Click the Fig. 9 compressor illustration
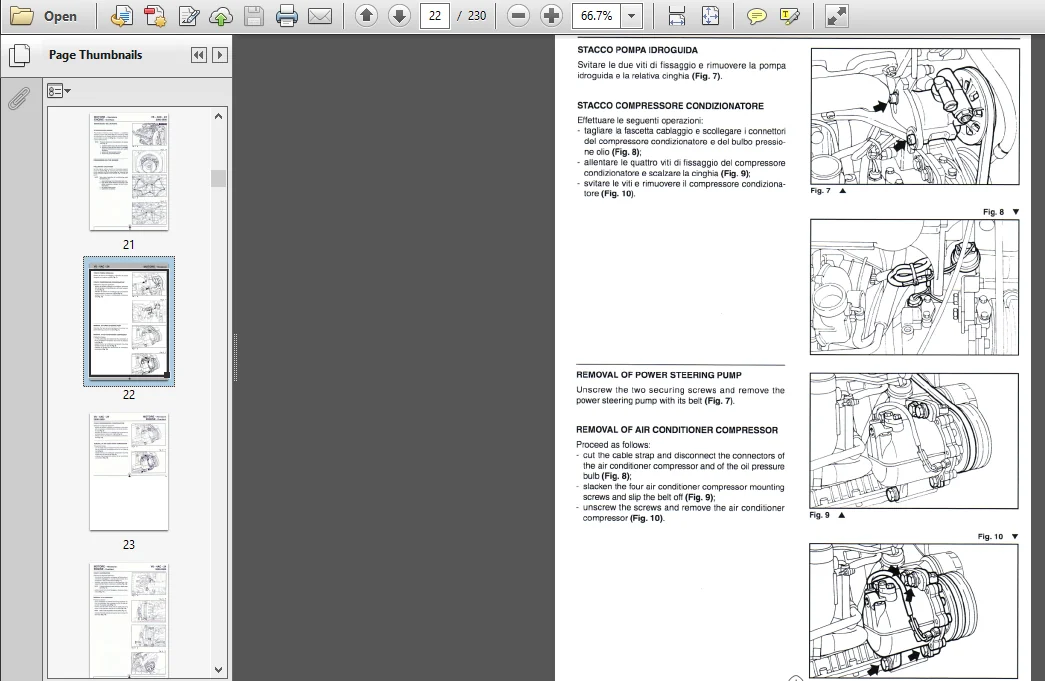The image size is (1045, 681). 914,441
